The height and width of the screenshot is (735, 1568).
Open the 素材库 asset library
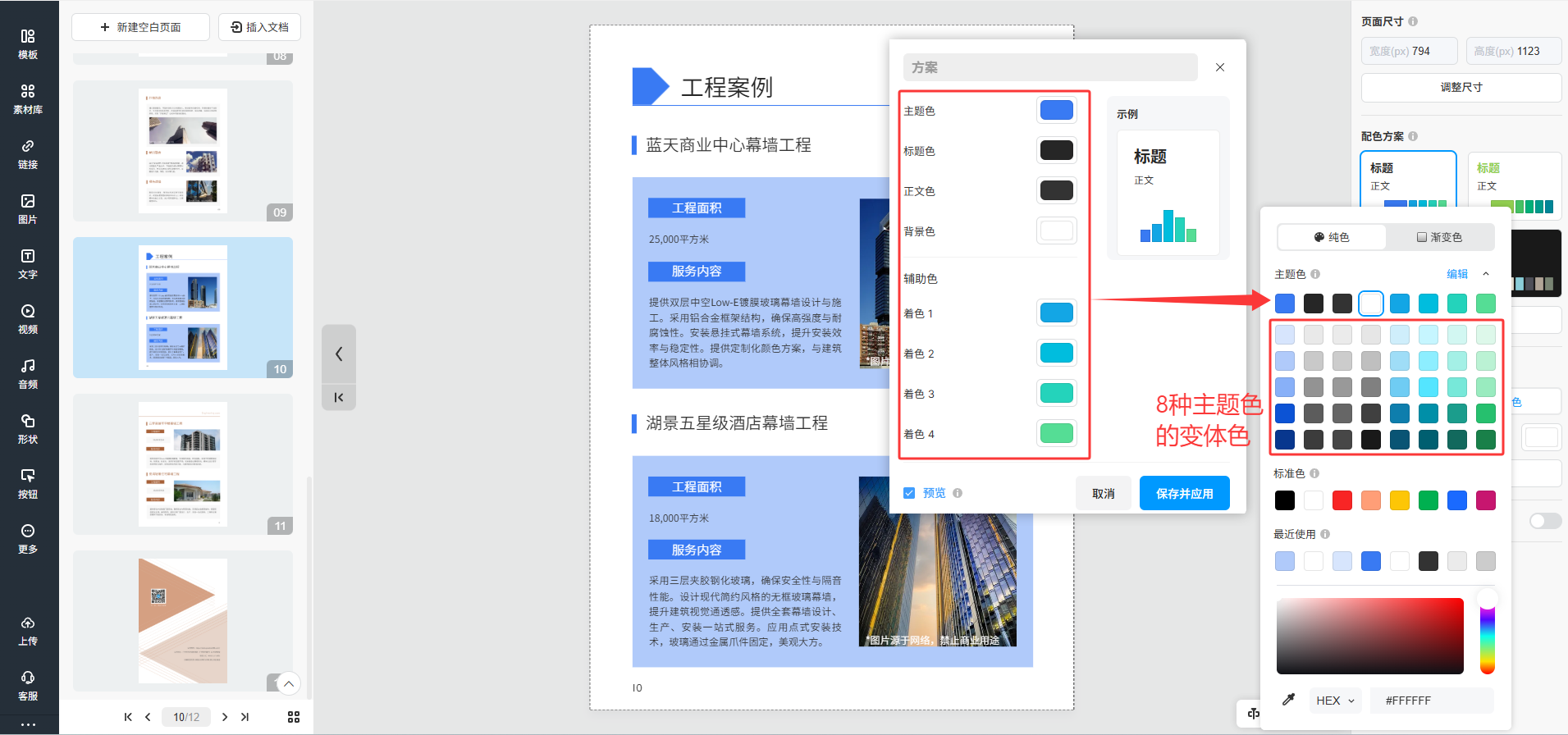(28, 98)
